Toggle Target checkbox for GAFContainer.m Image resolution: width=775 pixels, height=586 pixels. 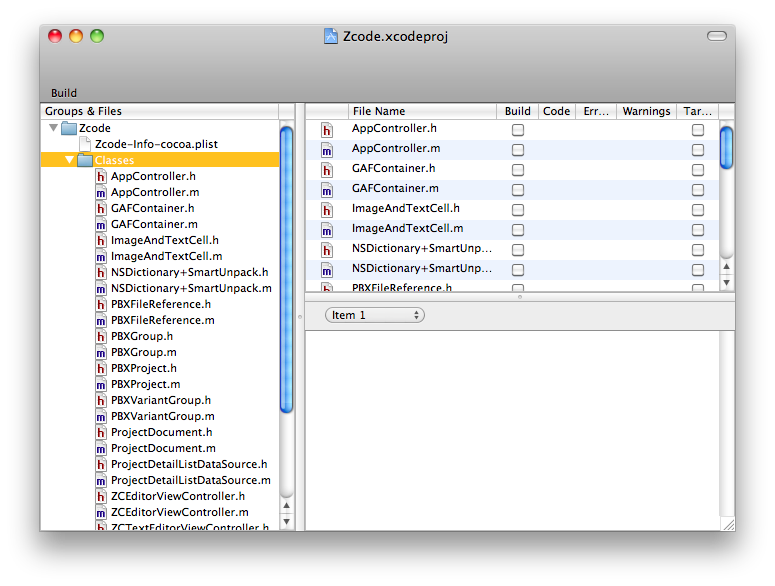click(697, 190)
